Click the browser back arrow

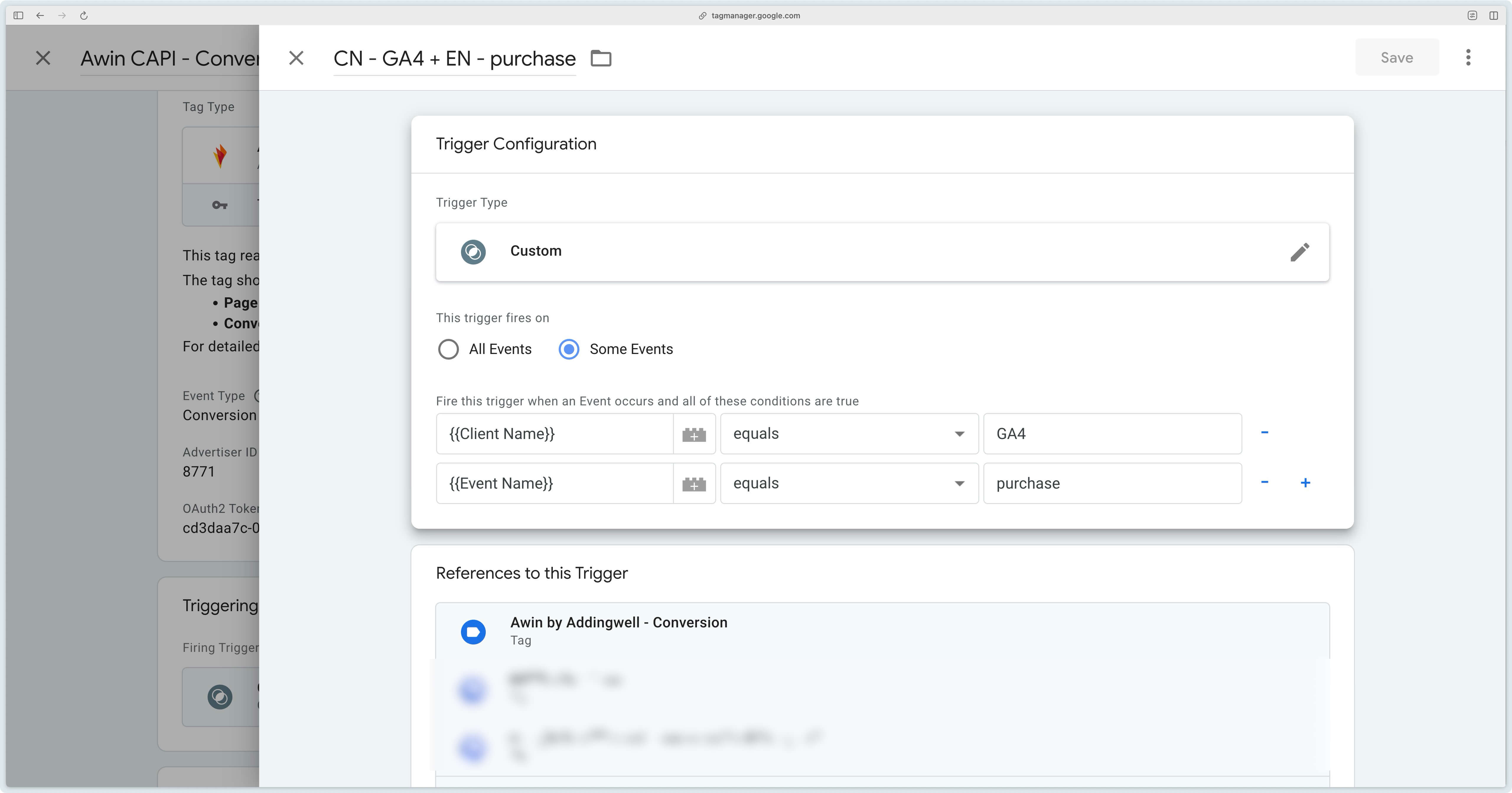pyautogui.click(x=40, y=16)
